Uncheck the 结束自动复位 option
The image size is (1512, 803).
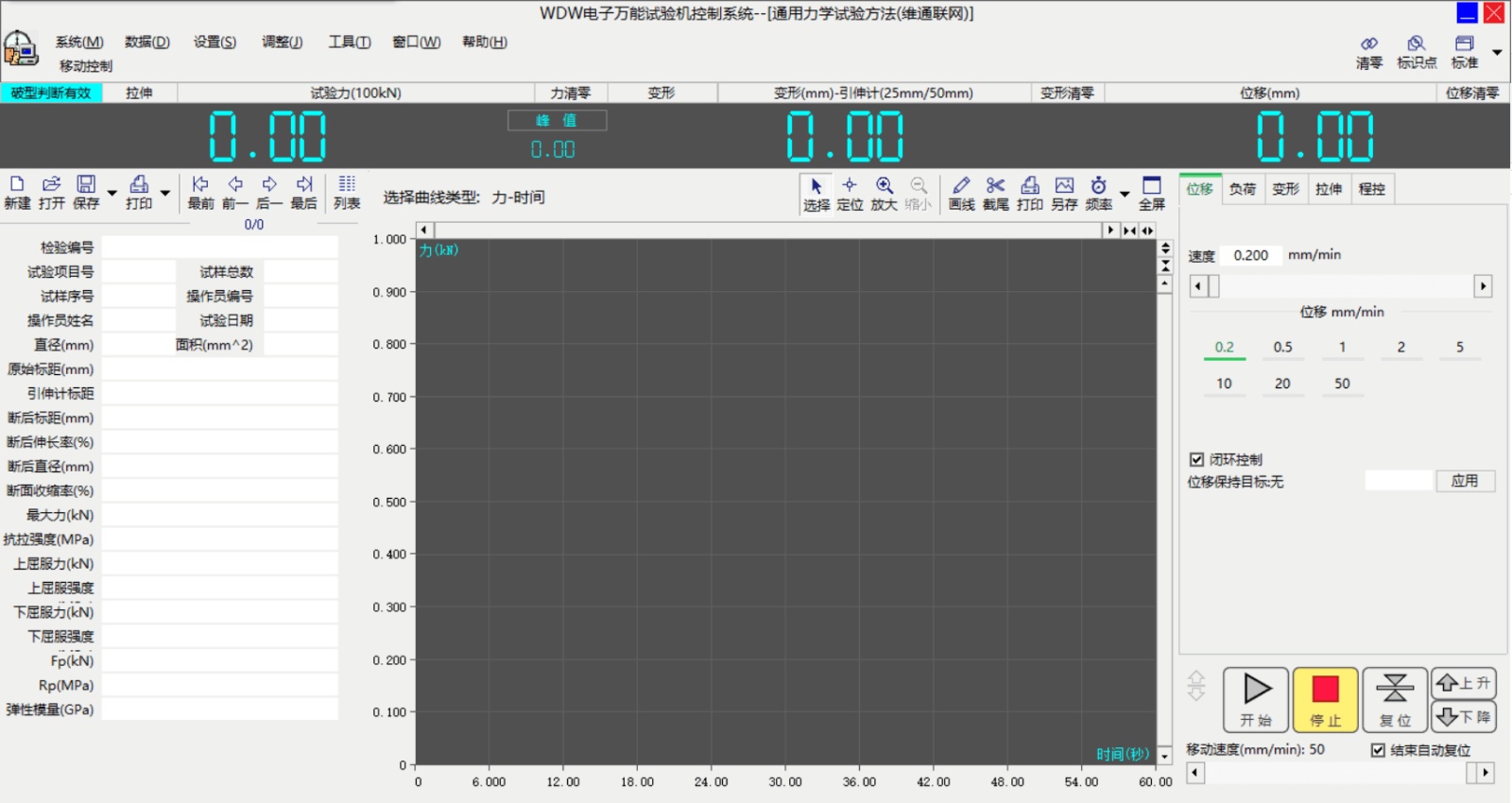point(1378,750)
